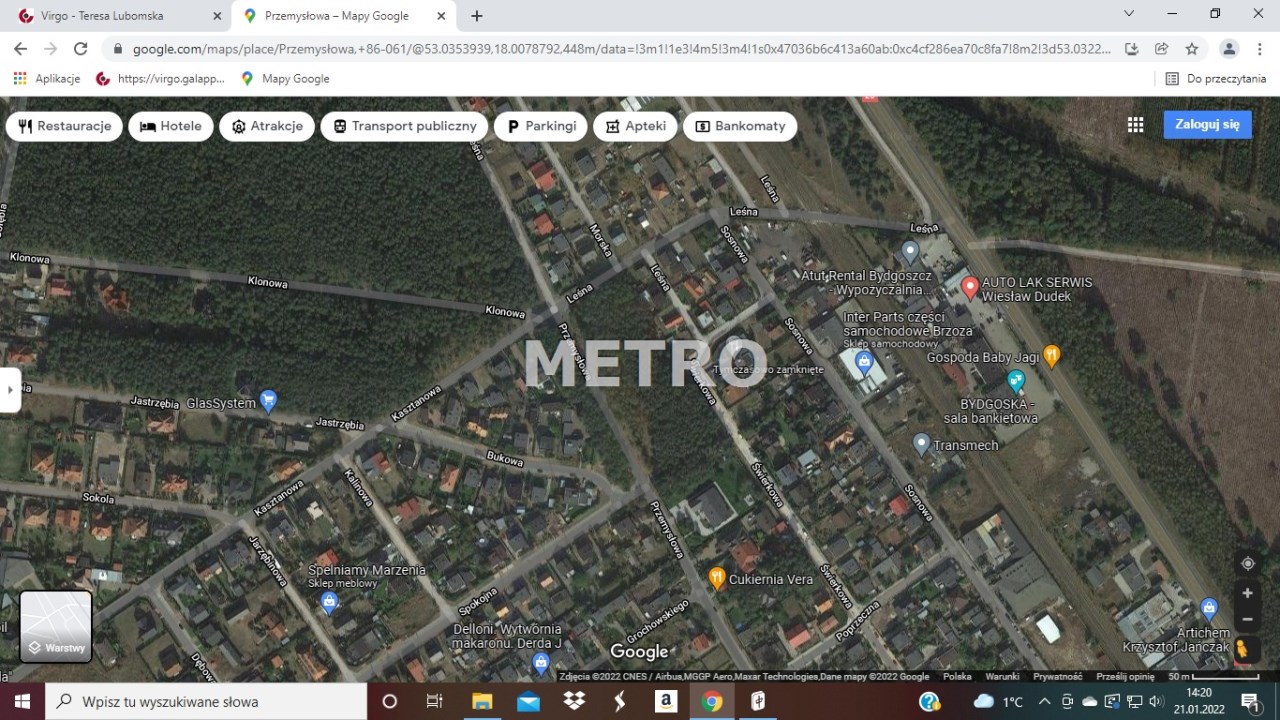The height and width of the screenshot is (720, 1280).
Task: Expand the collapsed side panel arrow
Action: pyautogui.click(x=10, y=390)
